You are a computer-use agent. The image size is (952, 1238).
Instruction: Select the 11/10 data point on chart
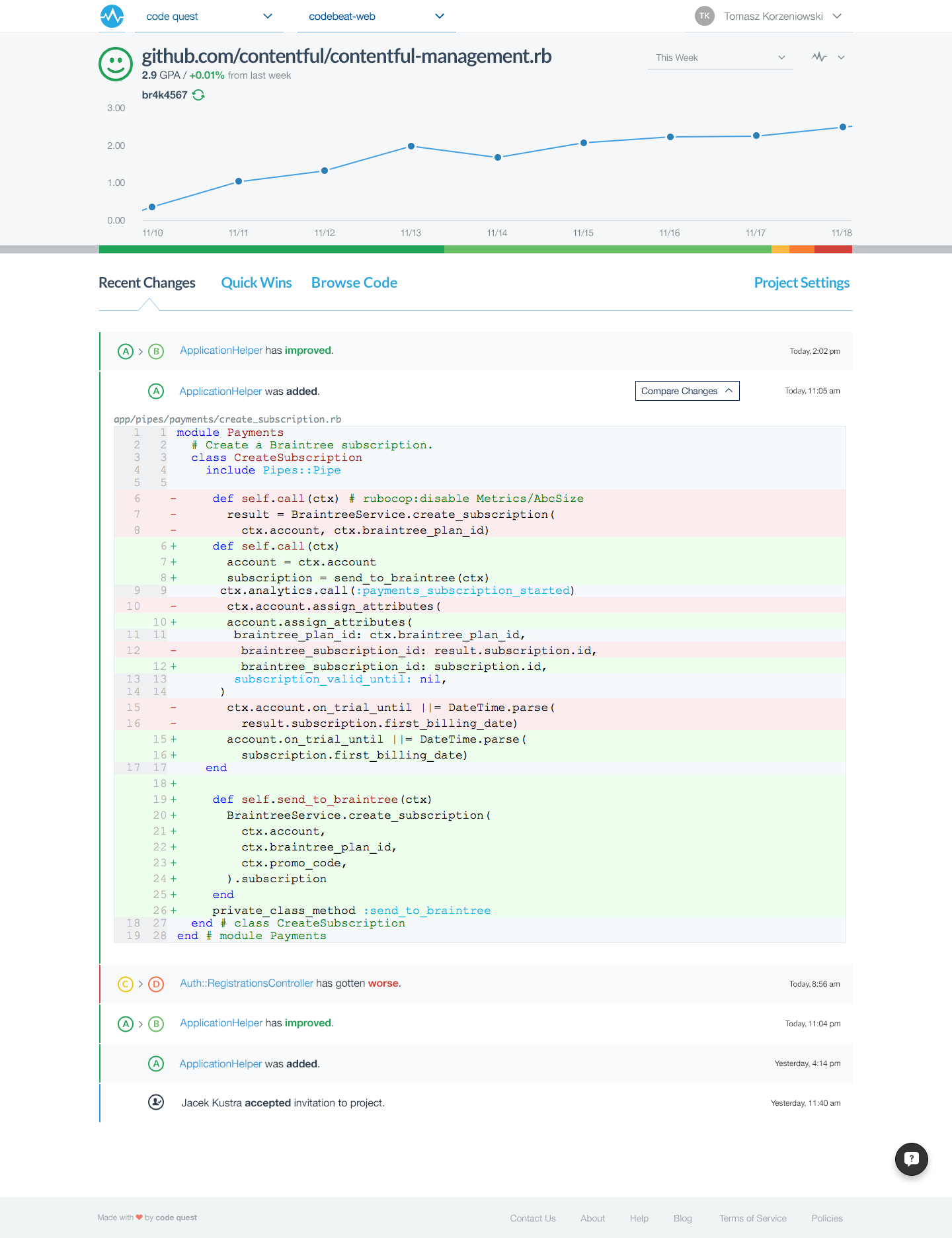point(152,207)
